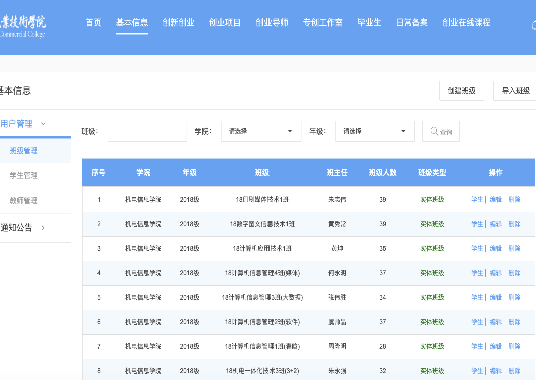This screenshot has width=536, height=382.
Task: Click student count 32 in row 8
Action: pos(383,371)
